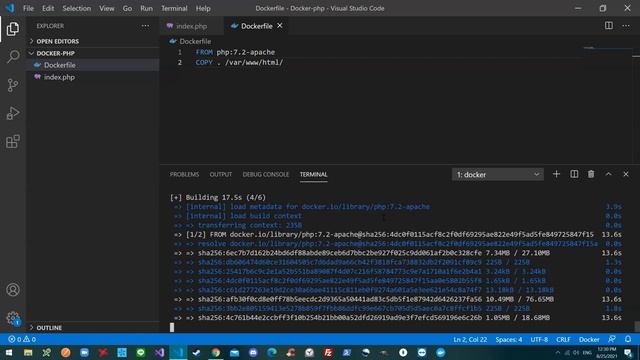This screenshot has width=640, height=360.
Task: Switch to the Output panel tab
Action: pos(221,174)
